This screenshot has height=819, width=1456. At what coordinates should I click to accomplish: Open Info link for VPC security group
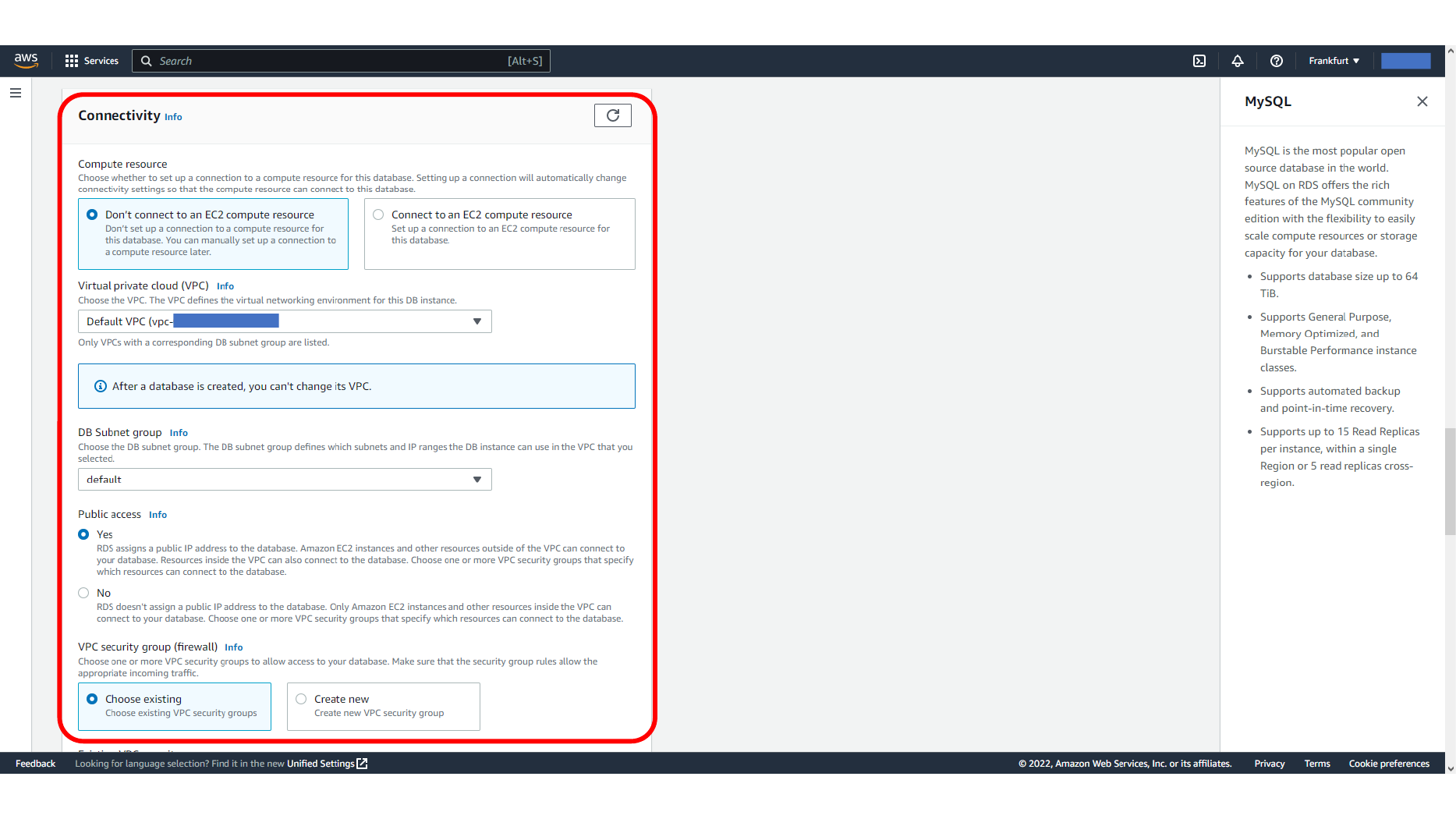(x=234, y=647)
